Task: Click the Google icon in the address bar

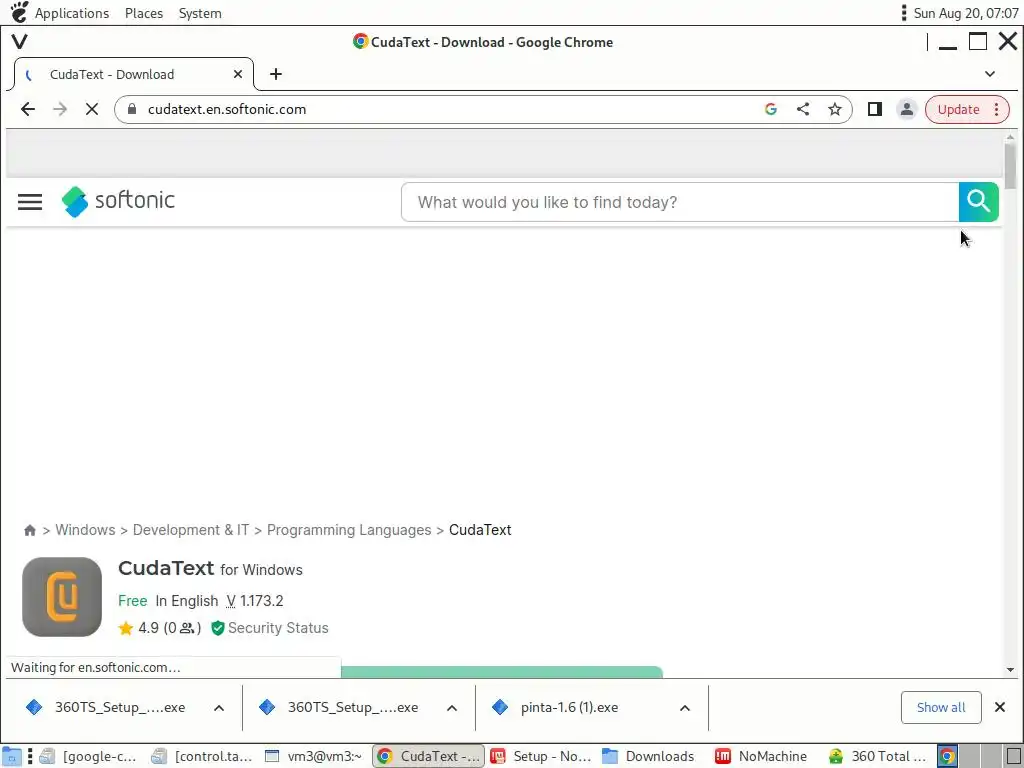Action: tap(771, 109)
